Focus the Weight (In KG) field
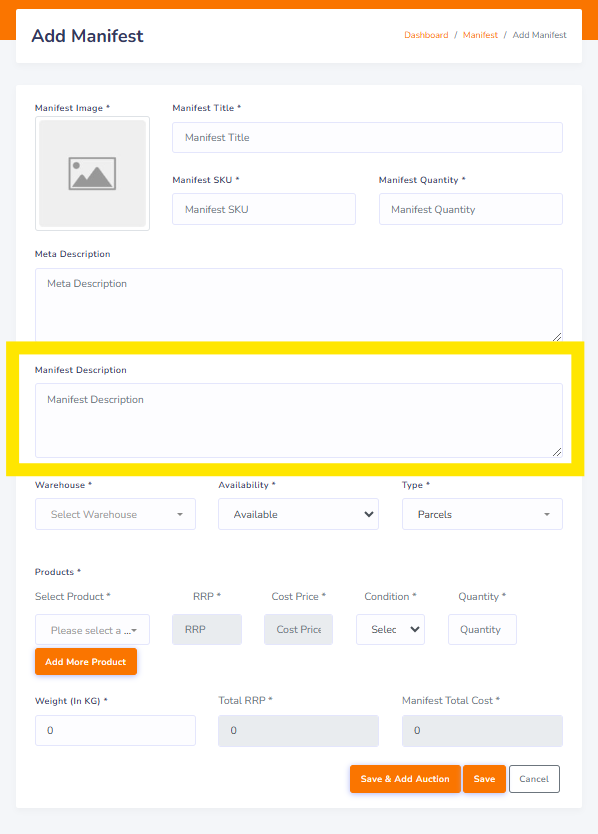The width and height of the screenshot is (598, 834). pyautogui.click(x=115, y=730)
